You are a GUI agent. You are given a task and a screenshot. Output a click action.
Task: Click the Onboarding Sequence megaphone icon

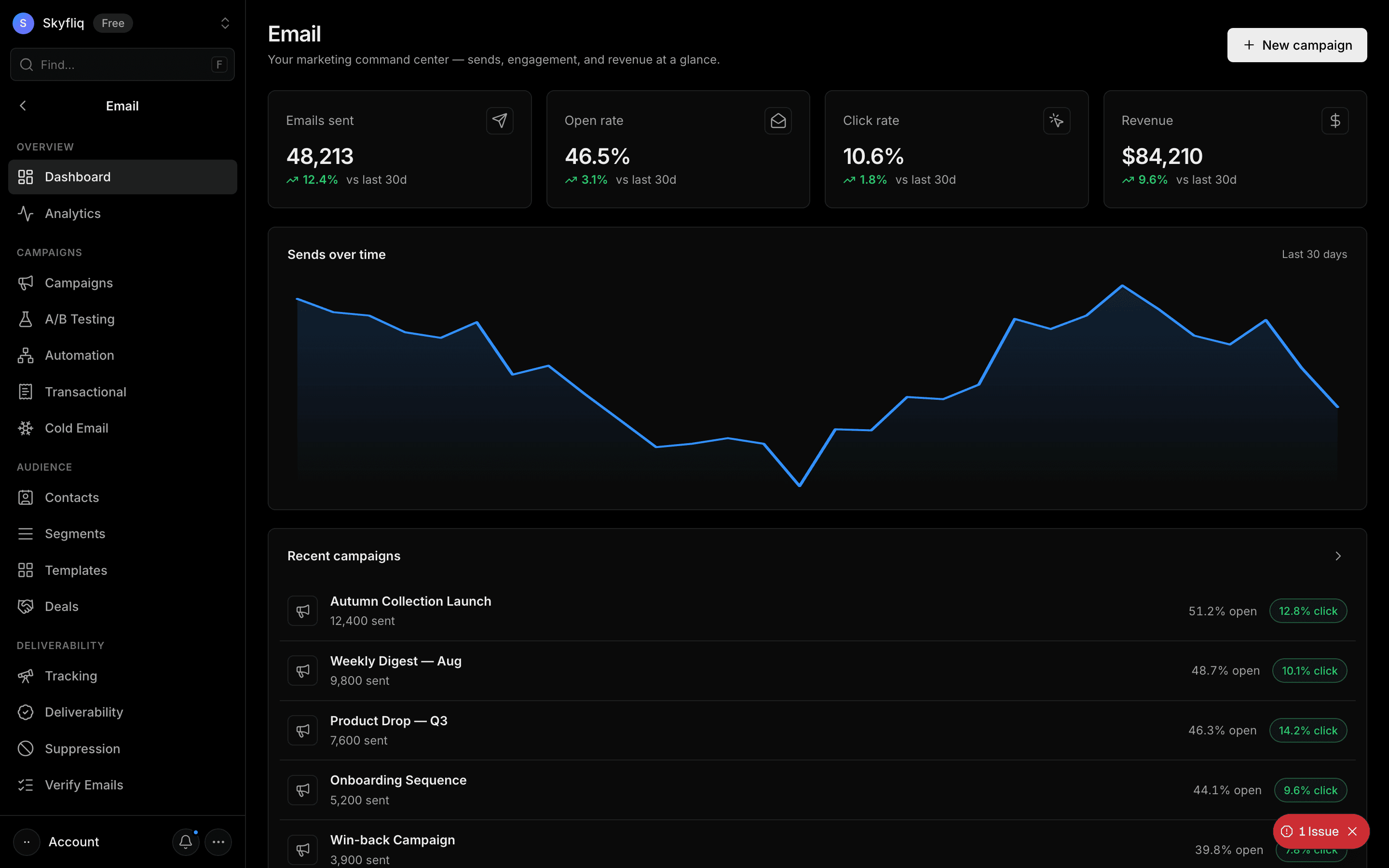click(x=302, y=790)
